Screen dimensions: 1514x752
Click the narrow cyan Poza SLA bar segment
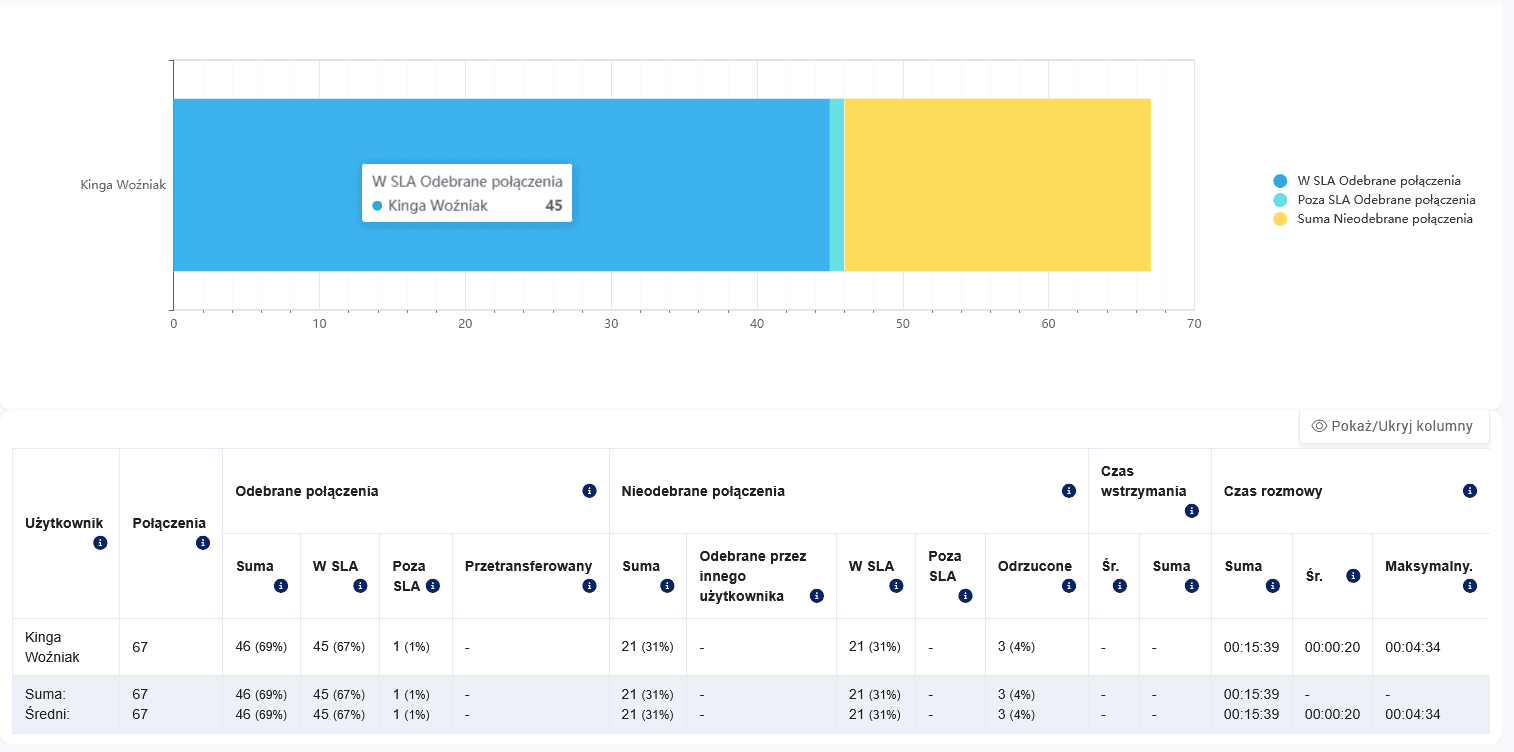click(x=837, y=185)
